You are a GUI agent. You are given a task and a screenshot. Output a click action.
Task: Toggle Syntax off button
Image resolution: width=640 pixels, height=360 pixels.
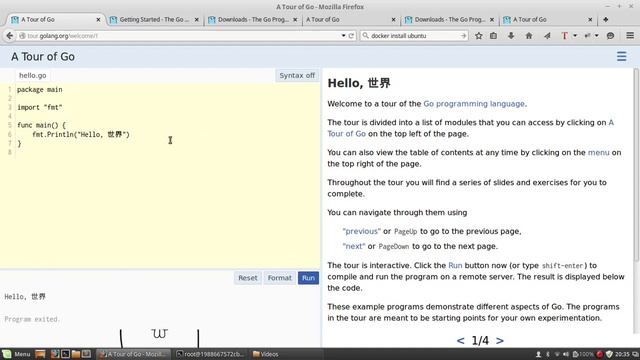[297, 76]
